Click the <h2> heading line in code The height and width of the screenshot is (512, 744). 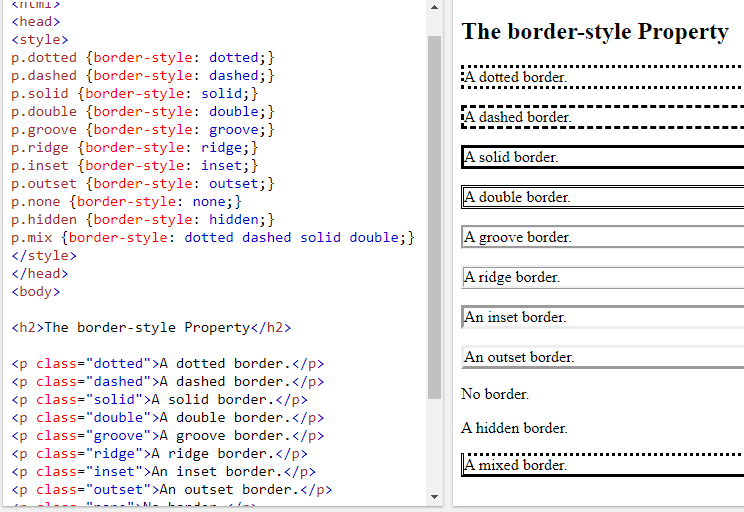point(151,328)
